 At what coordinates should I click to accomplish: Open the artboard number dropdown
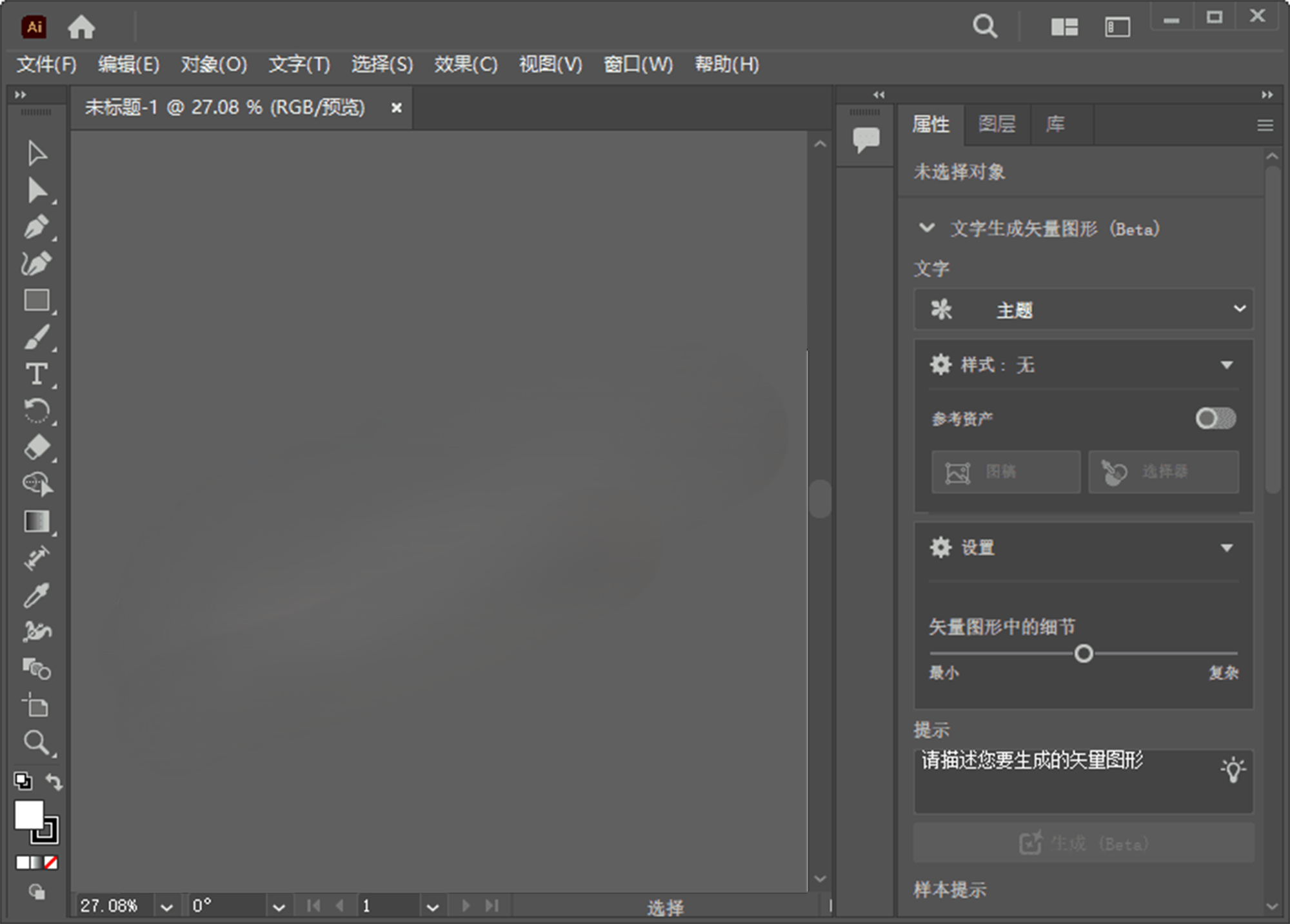[x=433, y=907]
